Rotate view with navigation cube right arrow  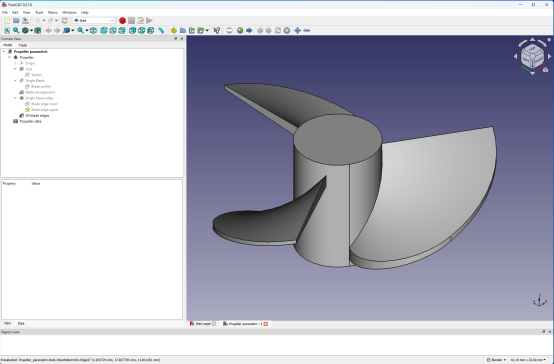click(549, 56)
